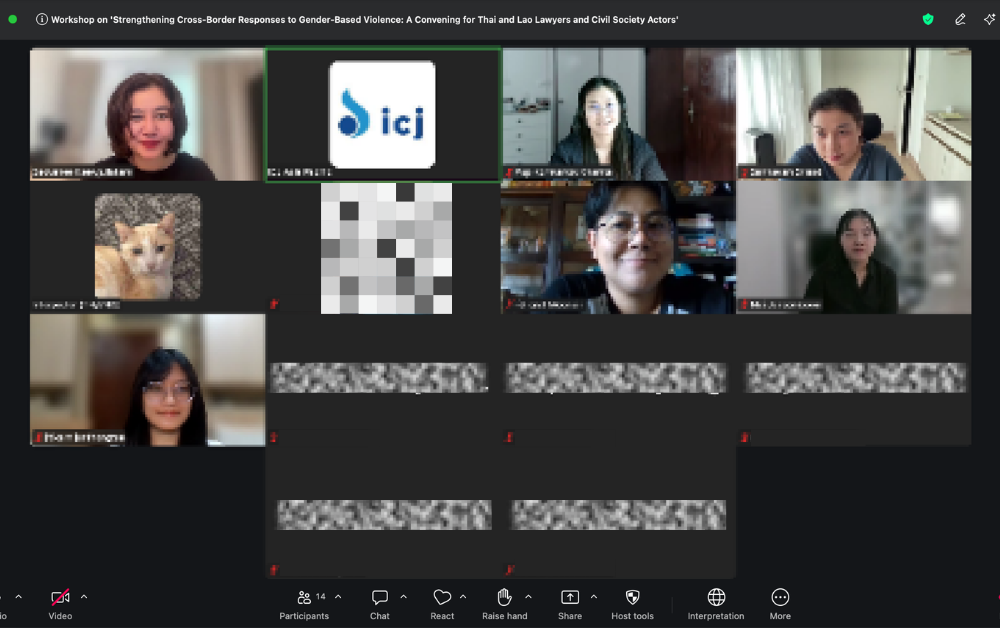
Task: Expand the Chat options chevron
Action: click(x=403, y=597)
